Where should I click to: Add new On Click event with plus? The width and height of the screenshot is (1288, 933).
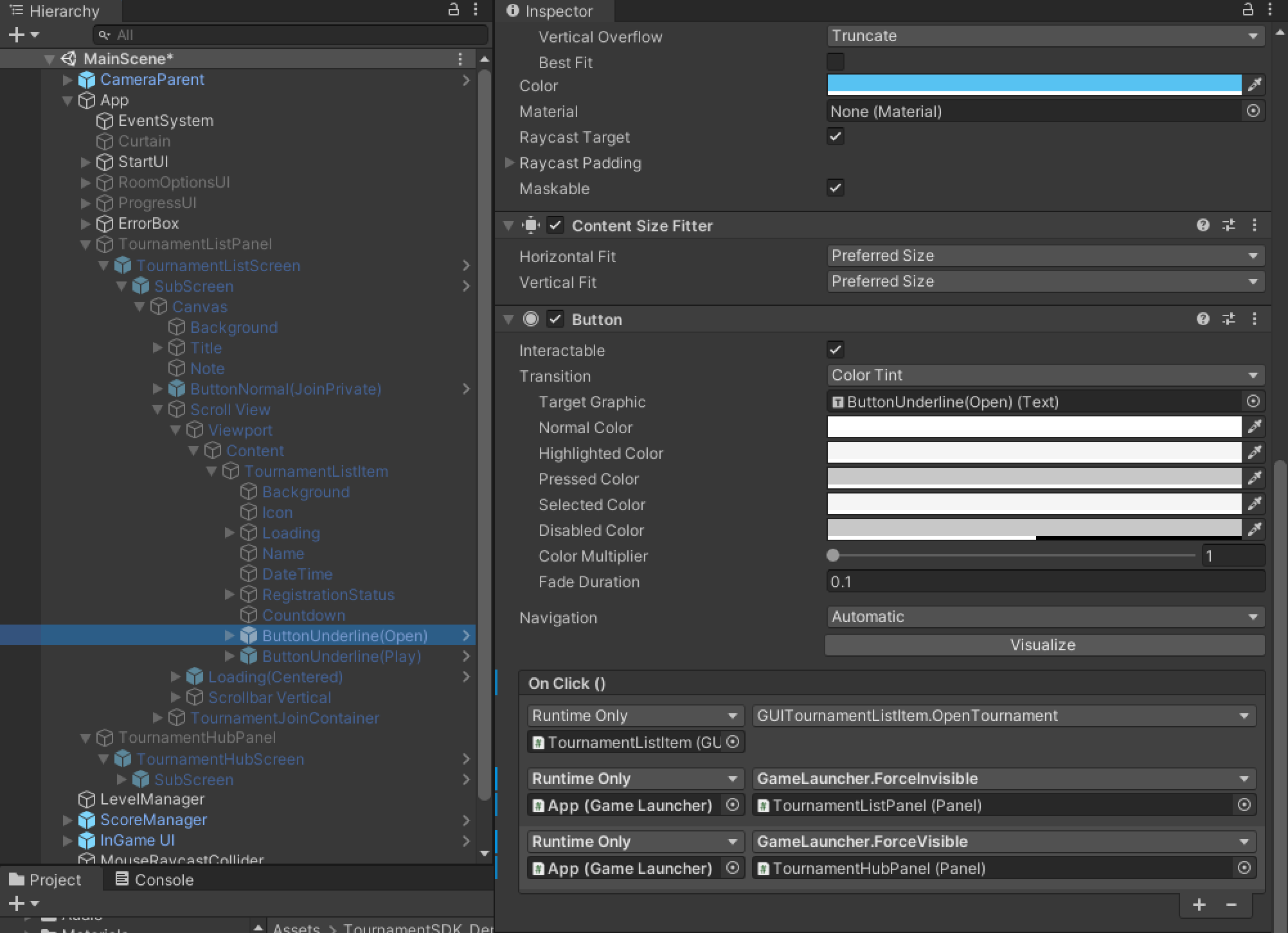[x=1199, y=905]
